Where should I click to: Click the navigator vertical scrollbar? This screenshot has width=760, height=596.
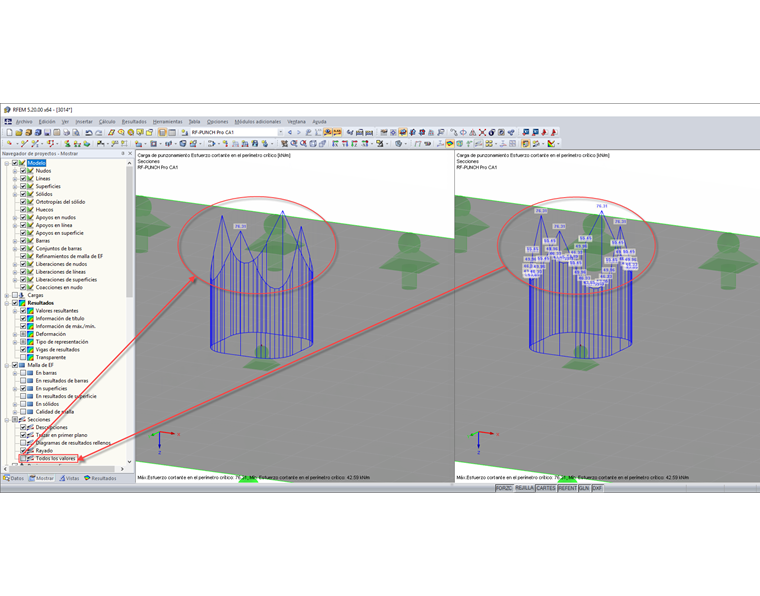pyautogui.click(x=129, y=233)
